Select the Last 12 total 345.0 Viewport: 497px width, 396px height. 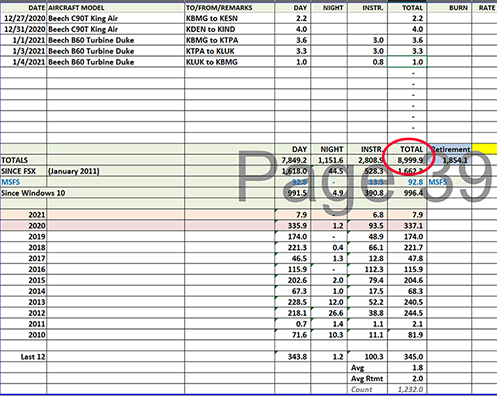click(407, 357)
